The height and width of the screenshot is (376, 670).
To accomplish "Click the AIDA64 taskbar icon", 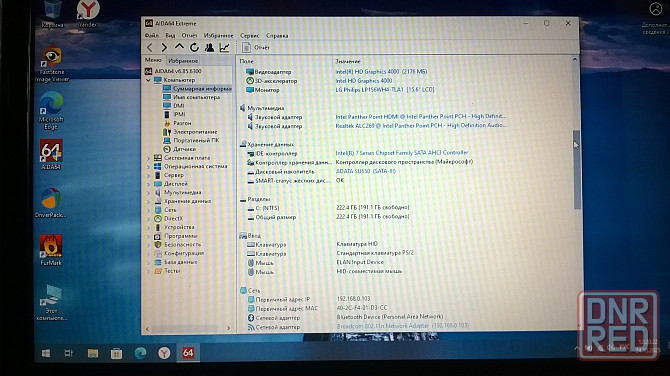I will tap(188, 352).
